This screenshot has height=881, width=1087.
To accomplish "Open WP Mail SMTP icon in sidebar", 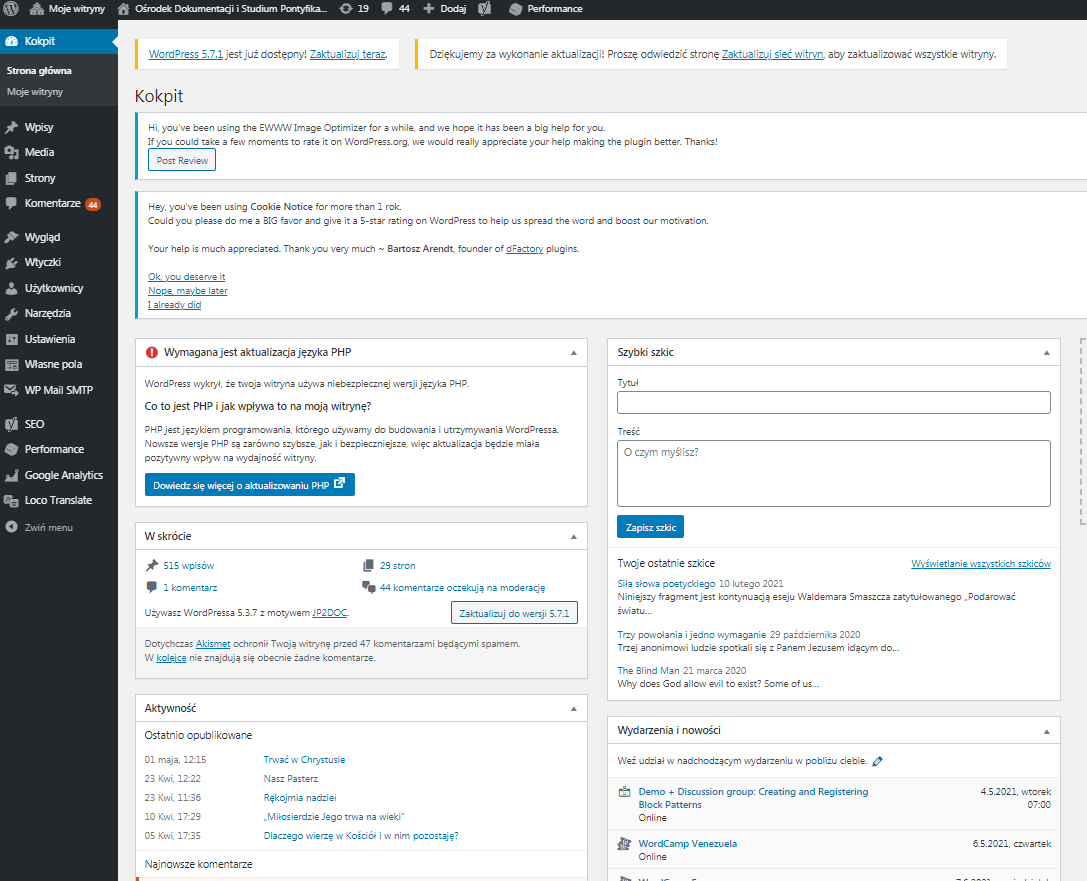I will pos(11,390).
